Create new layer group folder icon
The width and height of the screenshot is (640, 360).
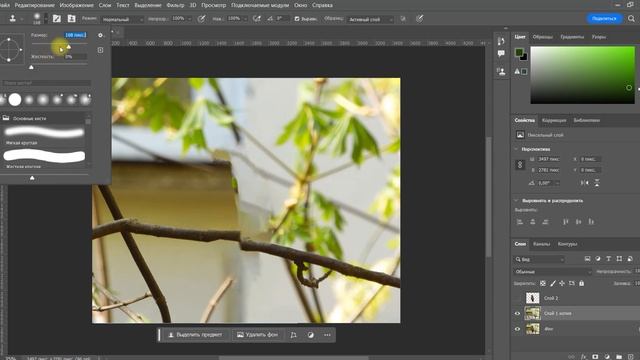619,357
